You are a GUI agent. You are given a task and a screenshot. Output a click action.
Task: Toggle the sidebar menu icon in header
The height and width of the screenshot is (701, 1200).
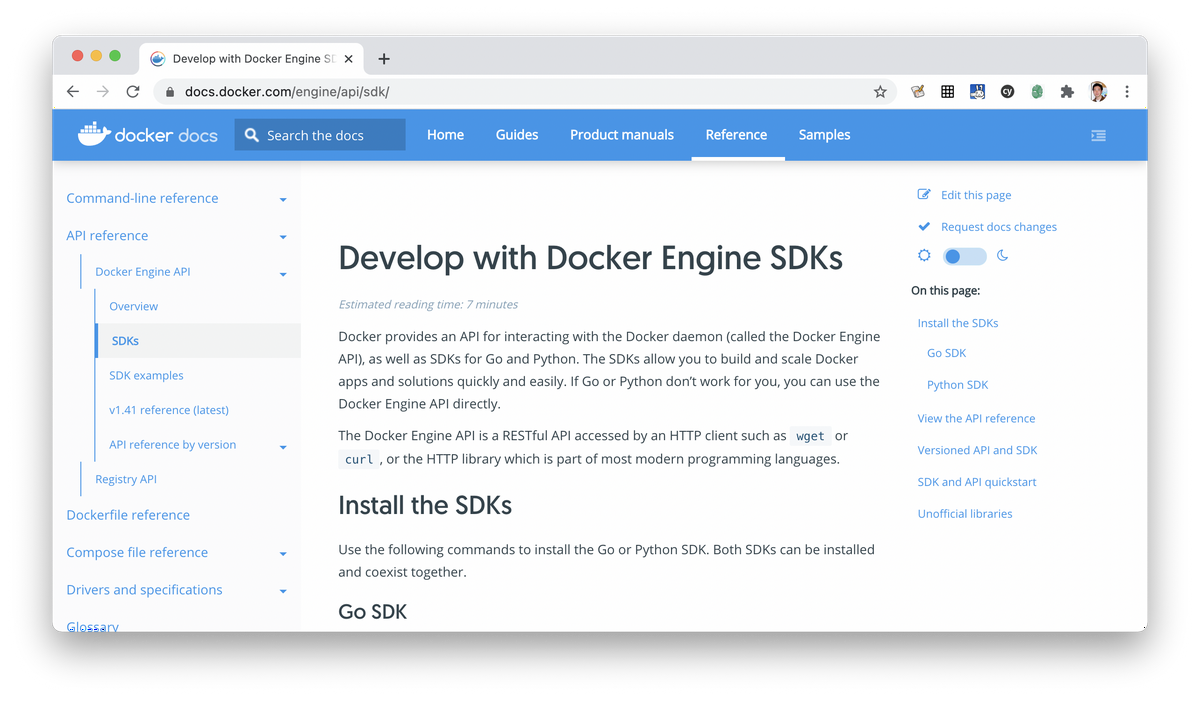(1099, 135)
